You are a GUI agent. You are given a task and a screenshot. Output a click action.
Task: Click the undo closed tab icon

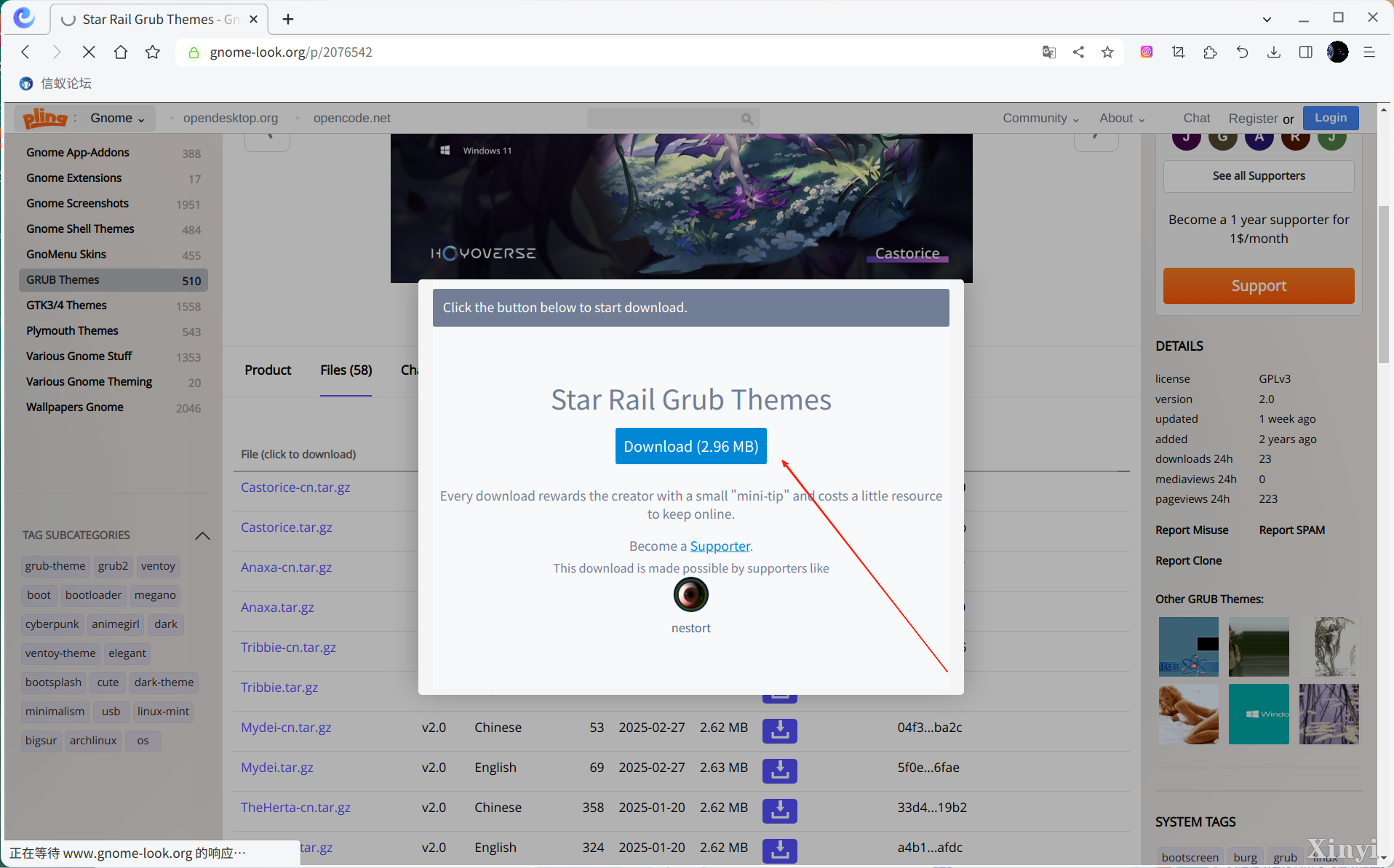(1242, 52)
